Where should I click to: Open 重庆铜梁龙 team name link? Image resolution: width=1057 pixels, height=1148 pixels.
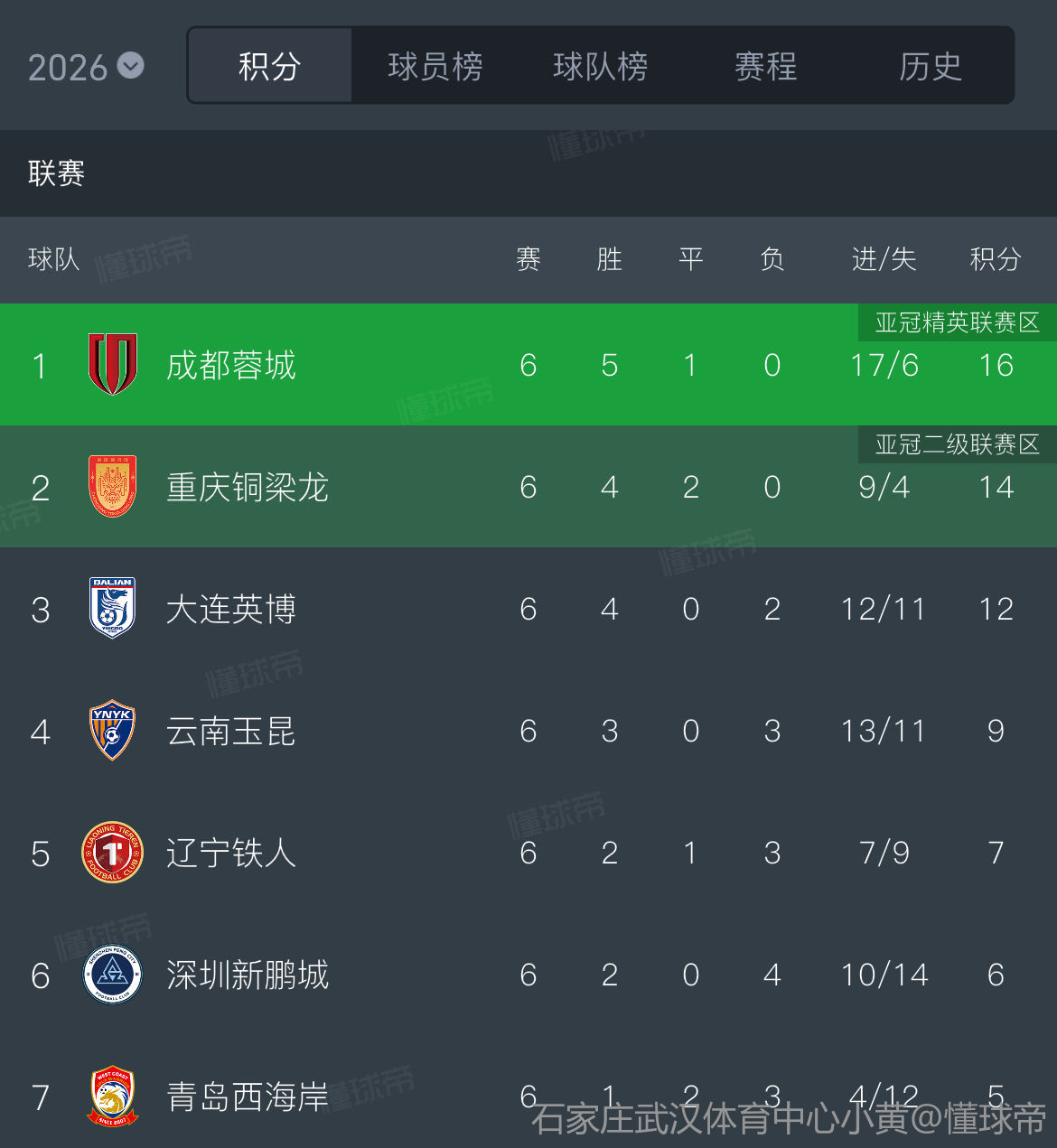click(x=248, y=488)
